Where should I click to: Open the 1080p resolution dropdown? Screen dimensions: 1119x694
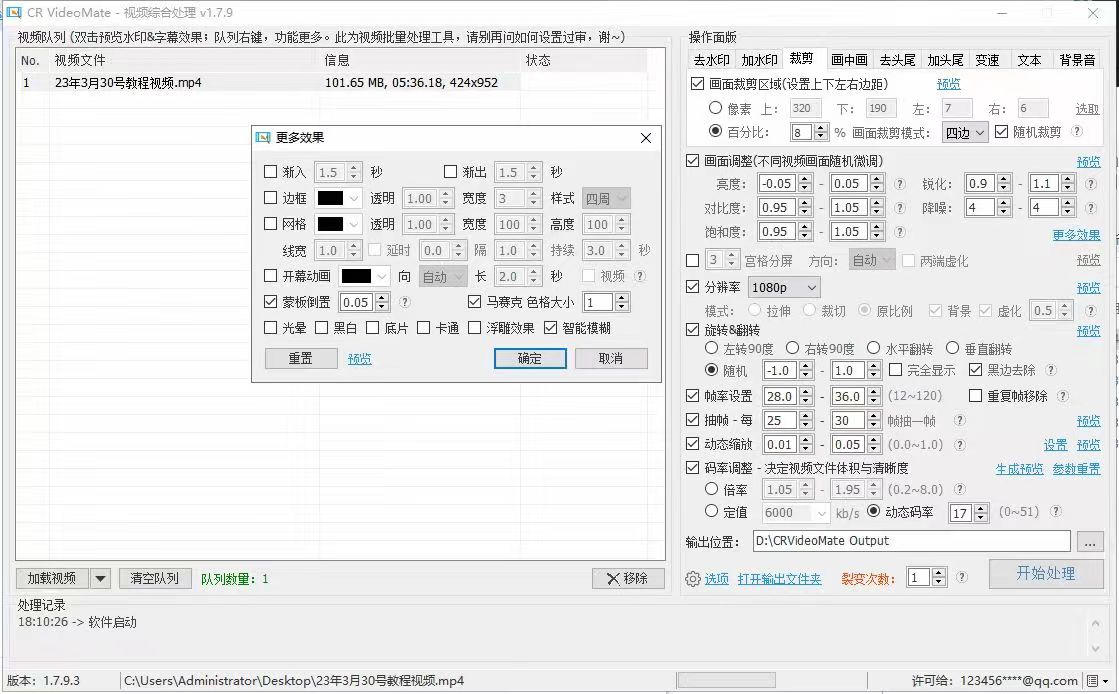click(783, 288)
